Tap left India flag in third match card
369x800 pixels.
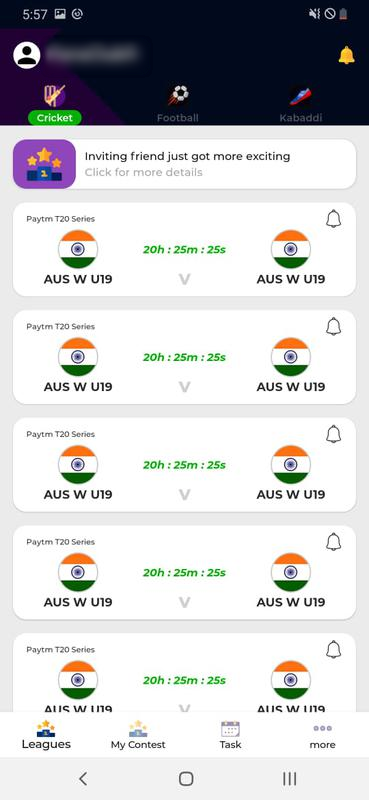point(78,465)
